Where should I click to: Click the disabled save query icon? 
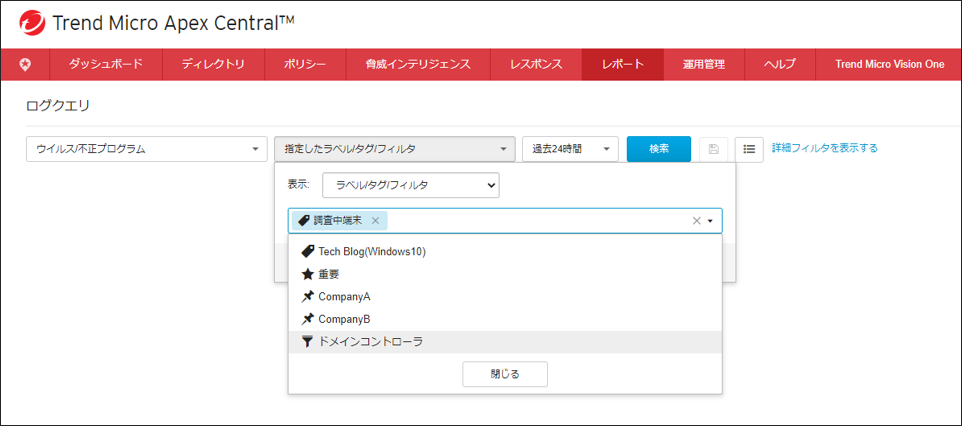click(x=714, y=149)
